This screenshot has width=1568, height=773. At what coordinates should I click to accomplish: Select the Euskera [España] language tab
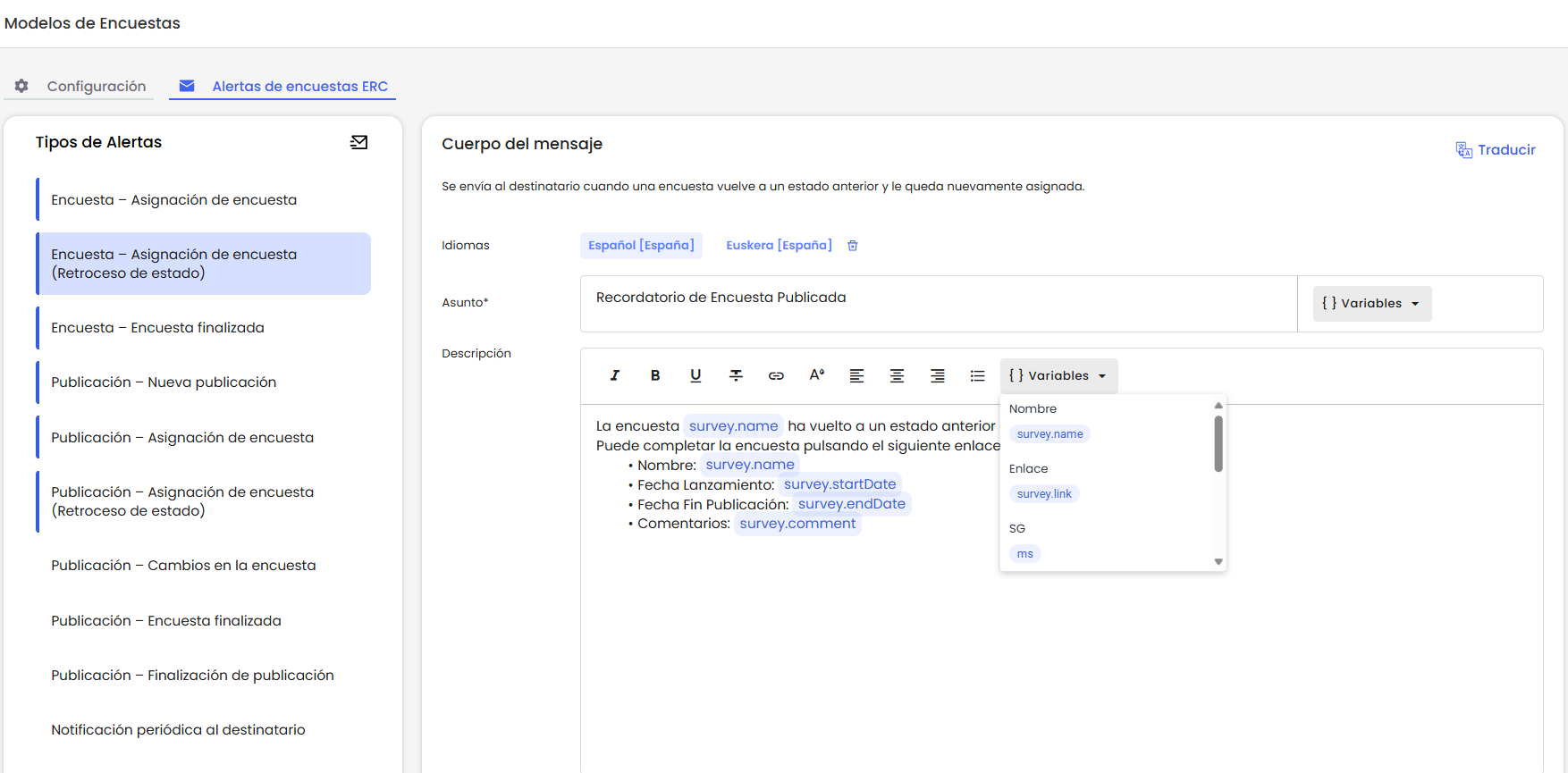click(x=779, y=245)
